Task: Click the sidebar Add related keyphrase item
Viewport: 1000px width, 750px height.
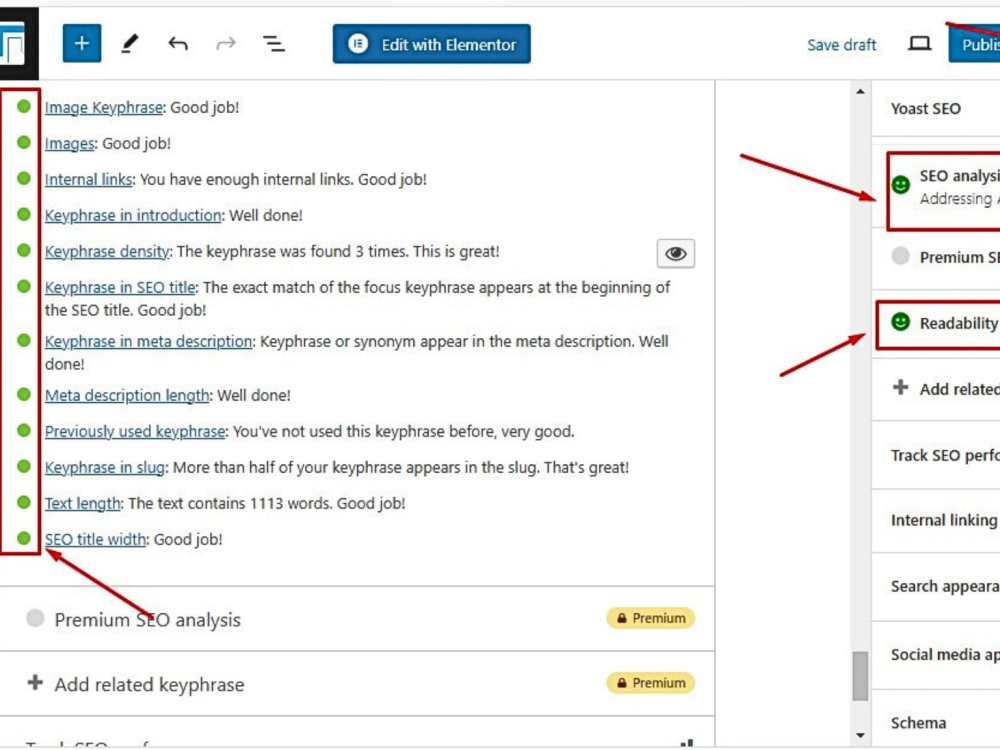Action: point(936,389)
